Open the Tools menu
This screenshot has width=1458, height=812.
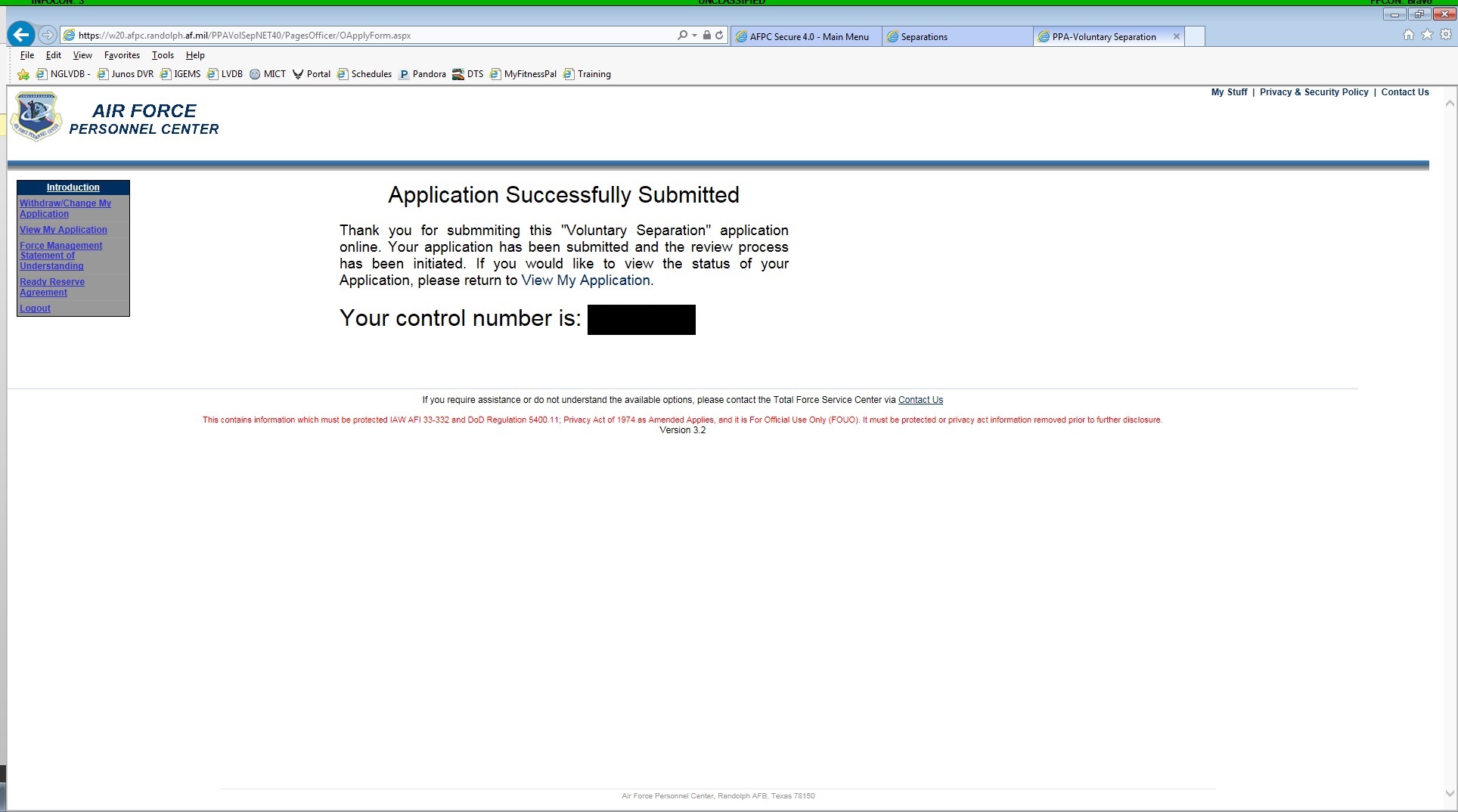(x=162, y=54)
